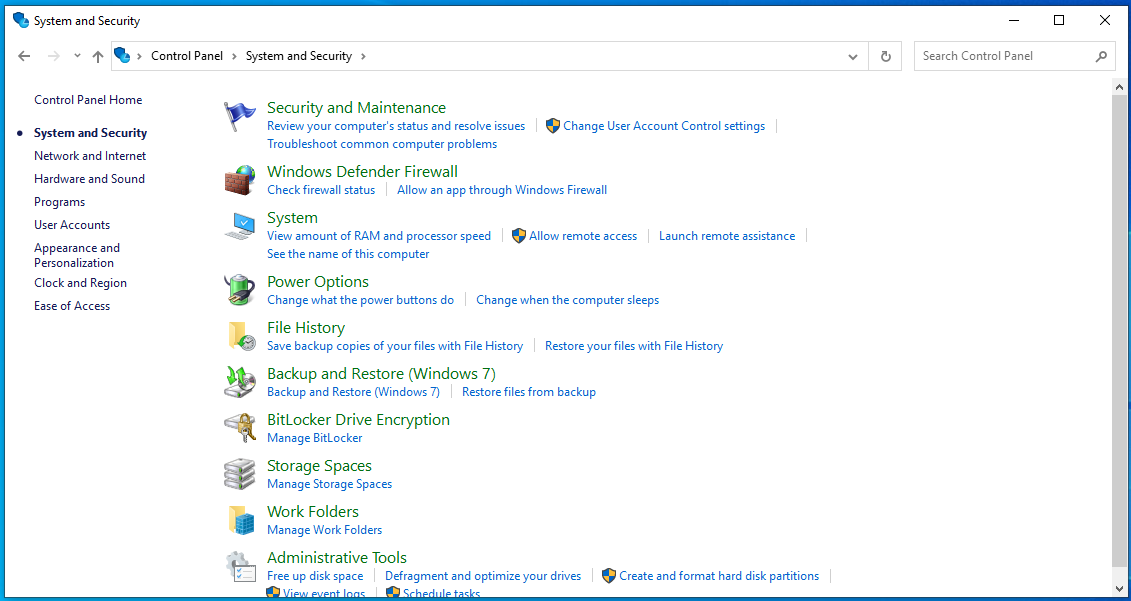Click the Up to parent folder arrow

[98, 56]
